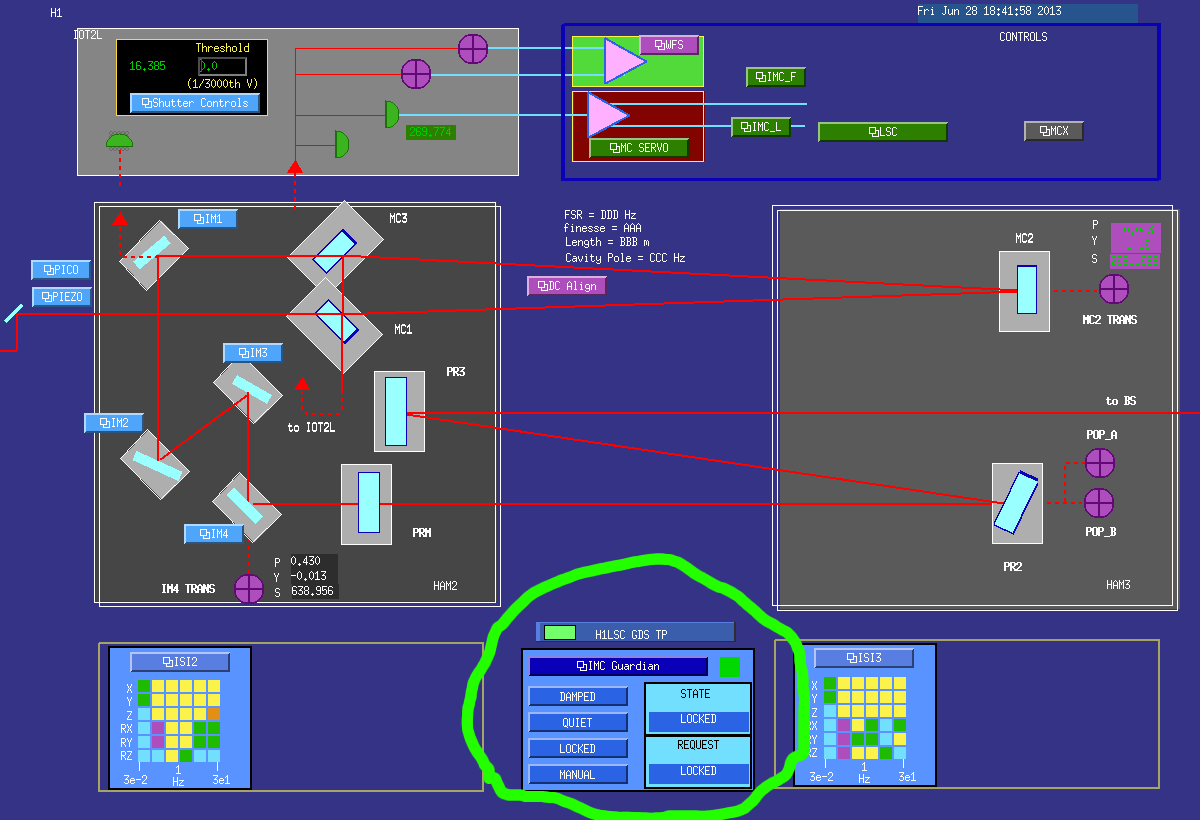This screenshot has height=820, width=1200.
Task: Click the Threshold value input field
Action: pos(222,66)
